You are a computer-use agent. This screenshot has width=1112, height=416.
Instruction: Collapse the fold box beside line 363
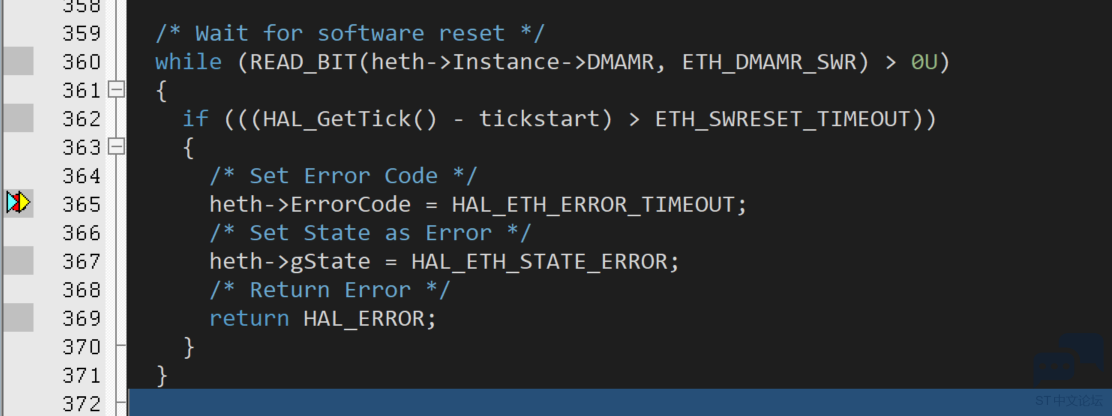pyautogui.click(x=116, y=147)
